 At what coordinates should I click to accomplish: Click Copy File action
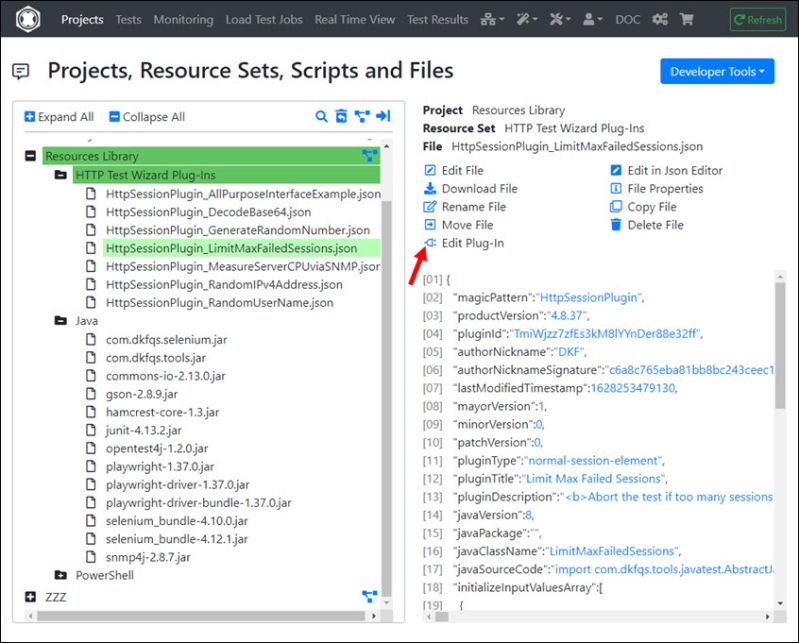643,207
